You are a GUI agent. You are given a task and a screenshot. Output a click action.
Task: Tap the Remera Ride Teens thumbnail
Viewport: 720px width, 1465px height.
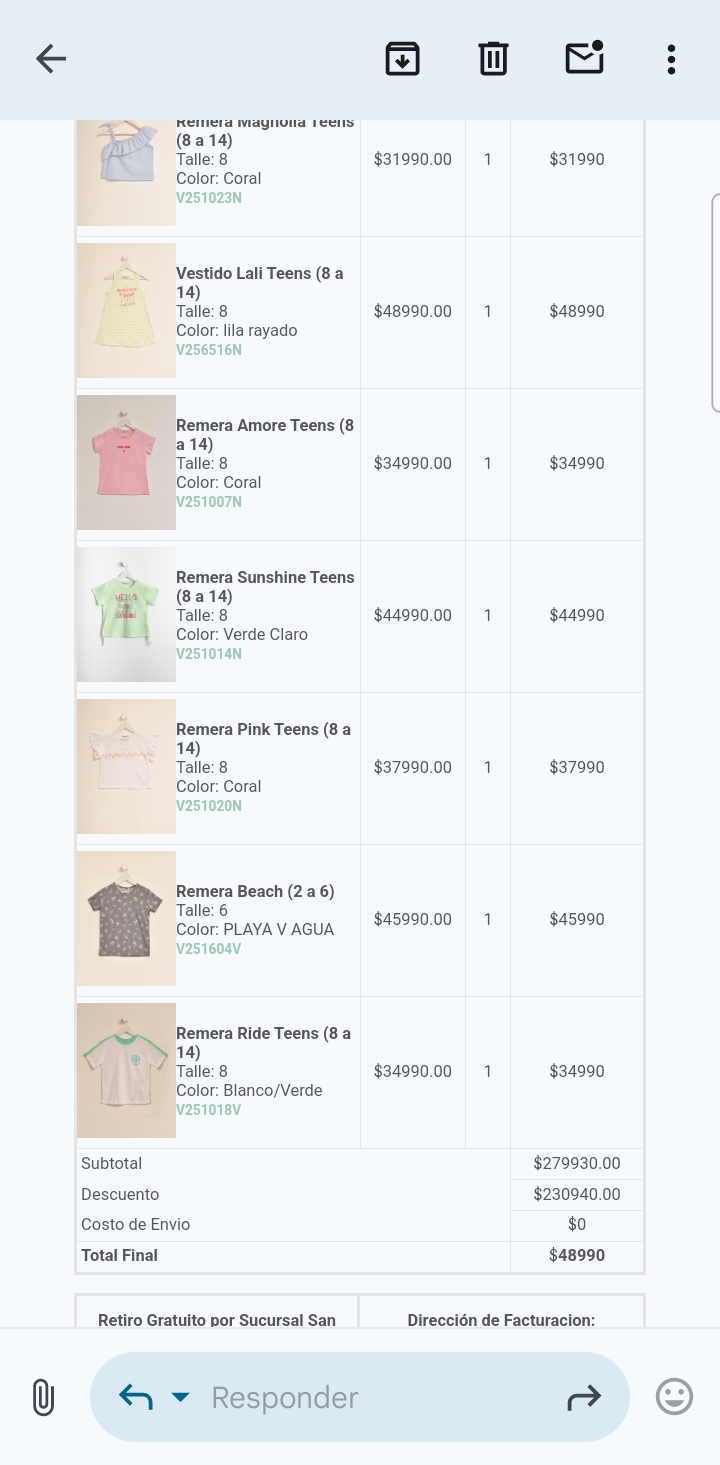point(126,1071)
